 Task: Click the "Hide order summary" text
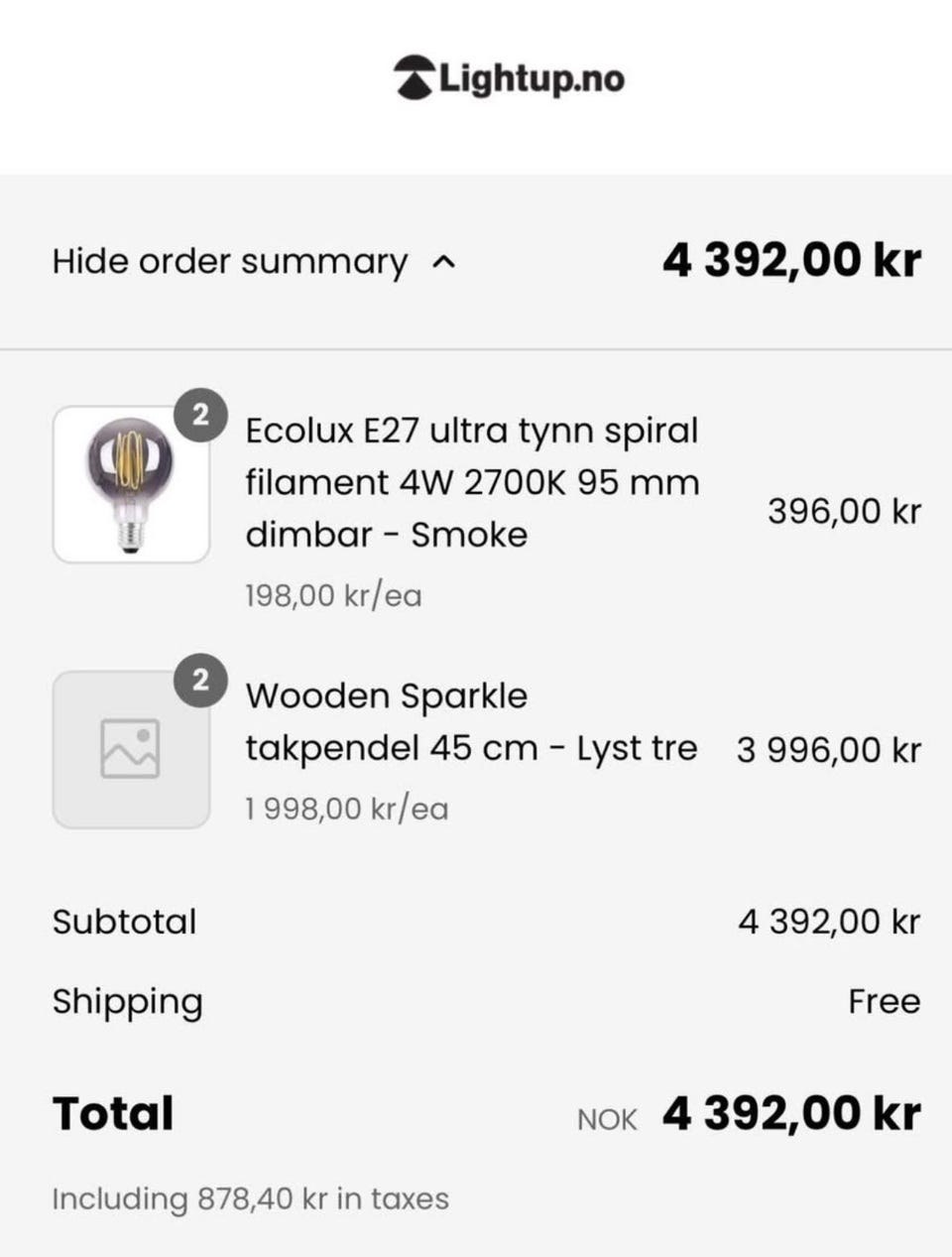(x=230, y=262)
